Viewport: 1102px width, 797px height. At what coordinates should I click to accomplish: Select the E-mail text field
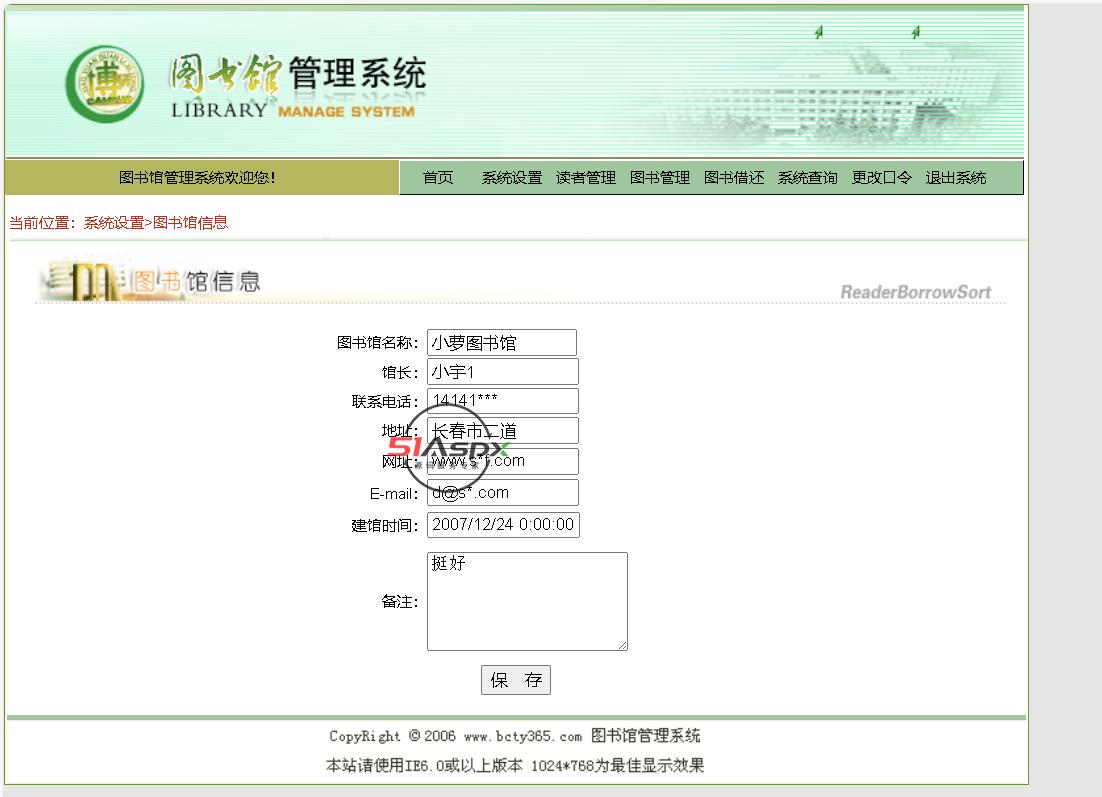(x=503, y=493)
